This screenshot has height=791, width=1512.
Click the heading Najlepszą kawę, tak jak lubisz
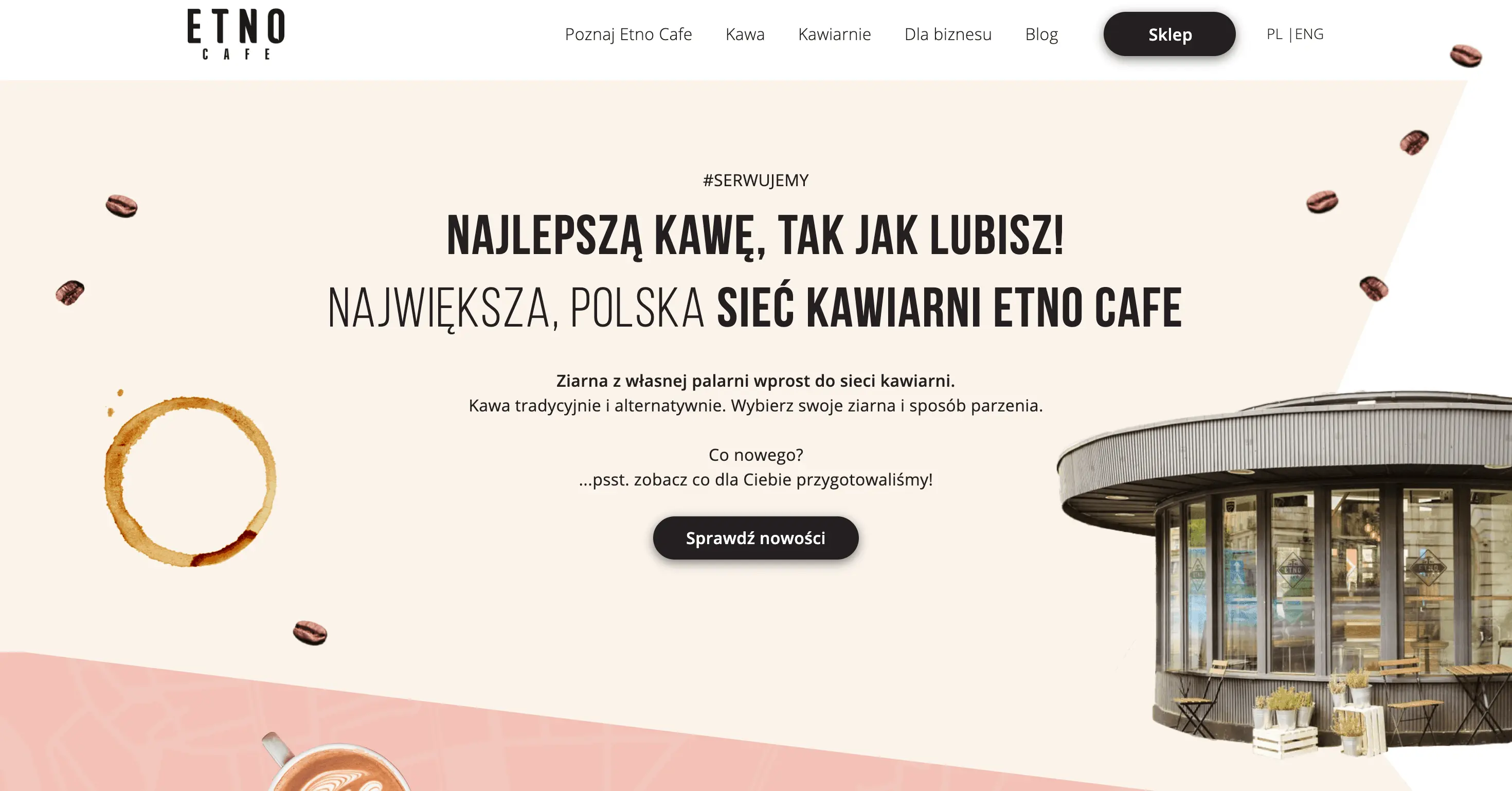tap(755, 236)
